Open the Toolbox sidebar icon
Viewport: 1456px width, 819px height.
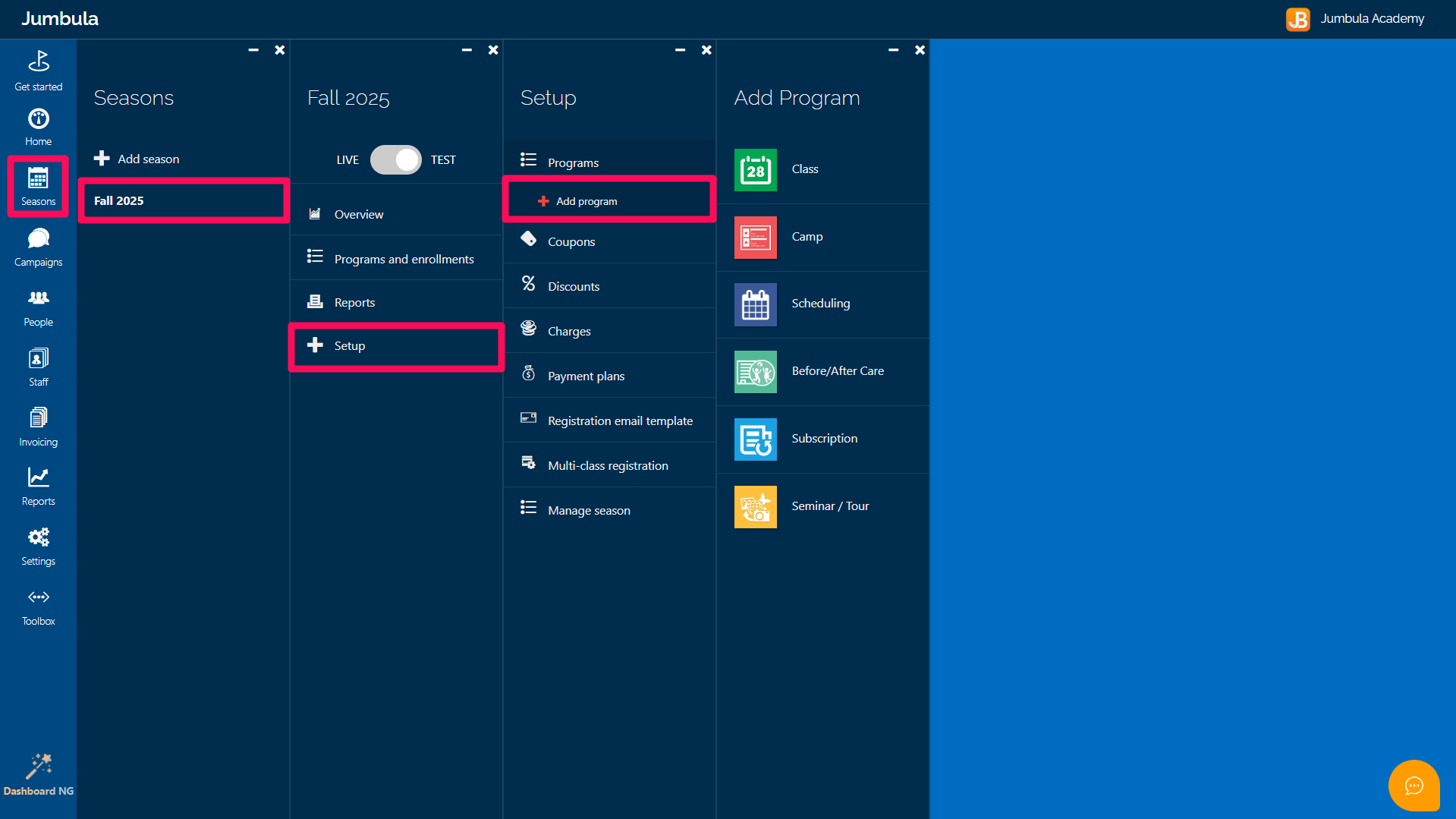[38, 606]
